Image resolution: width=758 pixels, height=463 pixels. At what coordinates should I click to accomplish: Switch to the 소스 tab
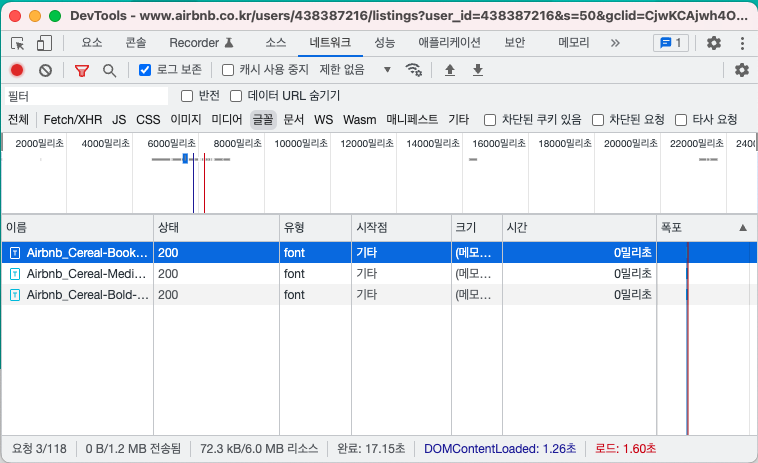tap(276, 43)
